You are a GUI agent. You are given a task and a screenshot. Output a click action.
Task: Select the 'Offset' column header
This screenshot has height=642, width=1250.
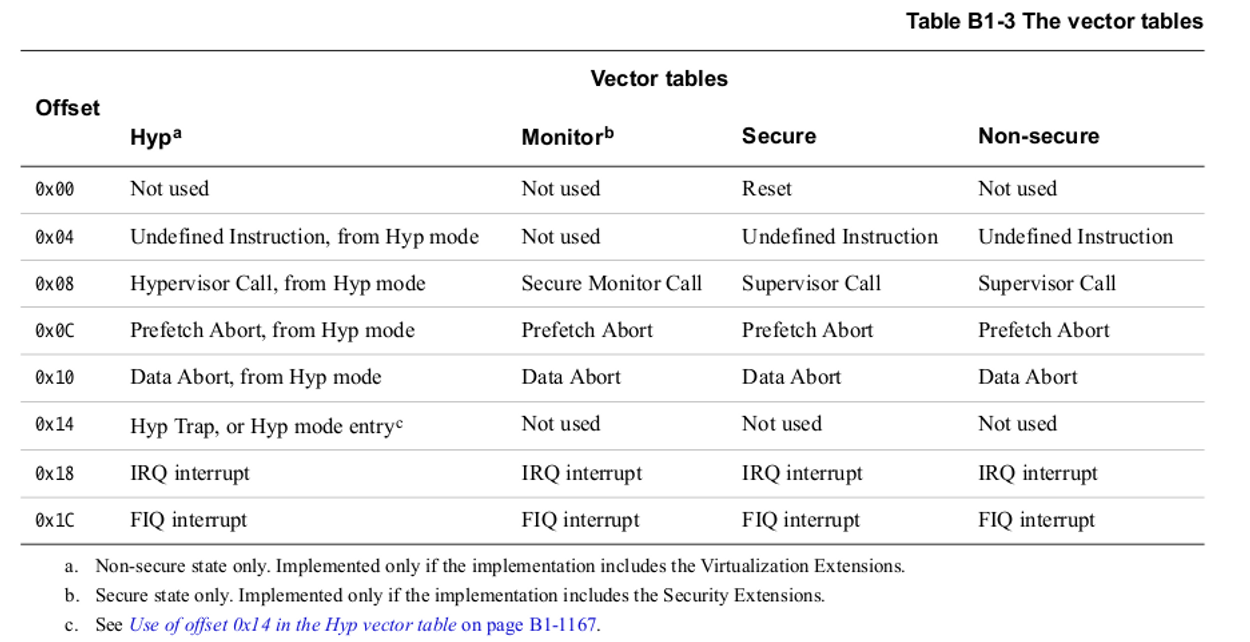click(68, 108)
